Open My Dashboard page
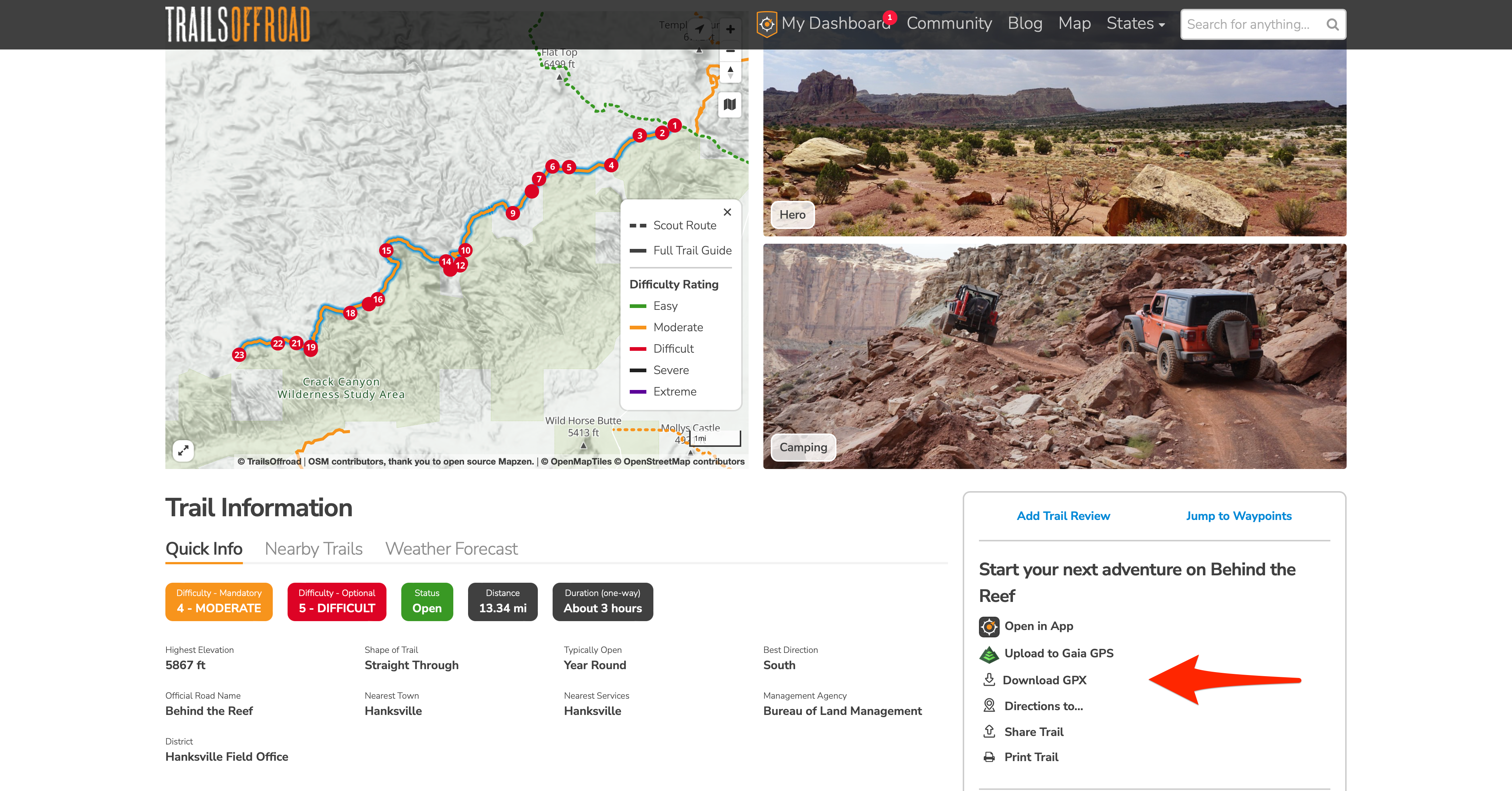 pyautogui.click(x=836, y=24)
